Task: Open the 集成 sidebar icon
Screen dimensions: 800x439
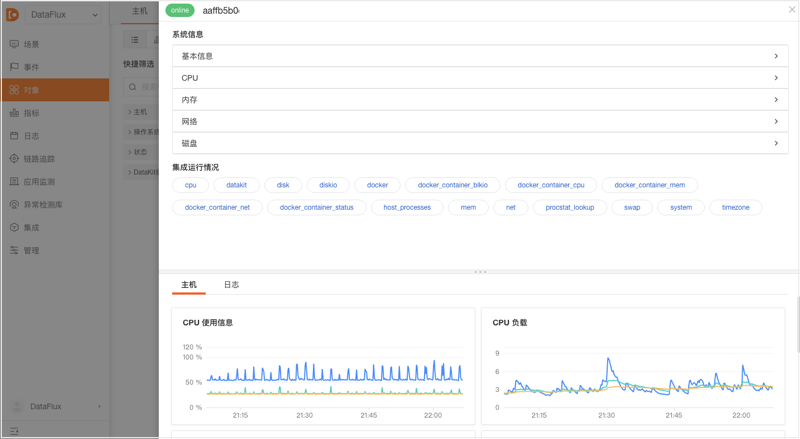Action: pos(14,228)
